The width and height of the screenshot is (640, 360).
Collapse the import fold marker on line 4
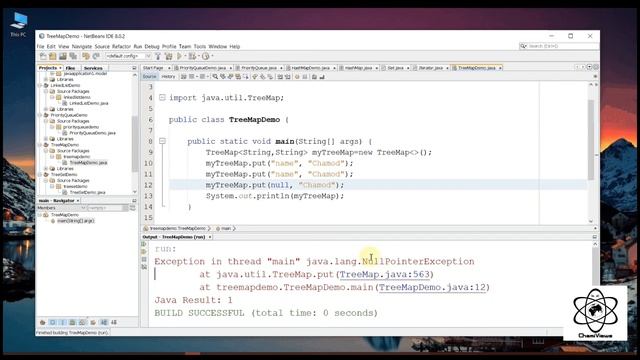[162, 98]
